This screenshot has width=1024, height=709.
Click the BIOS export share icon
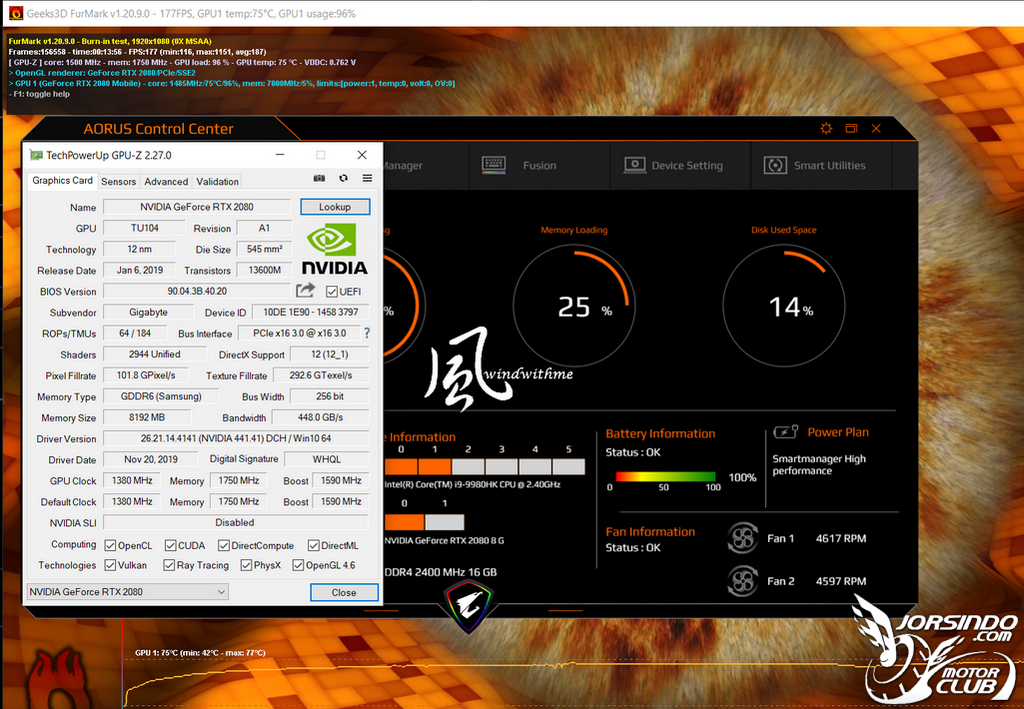(305, 291)
